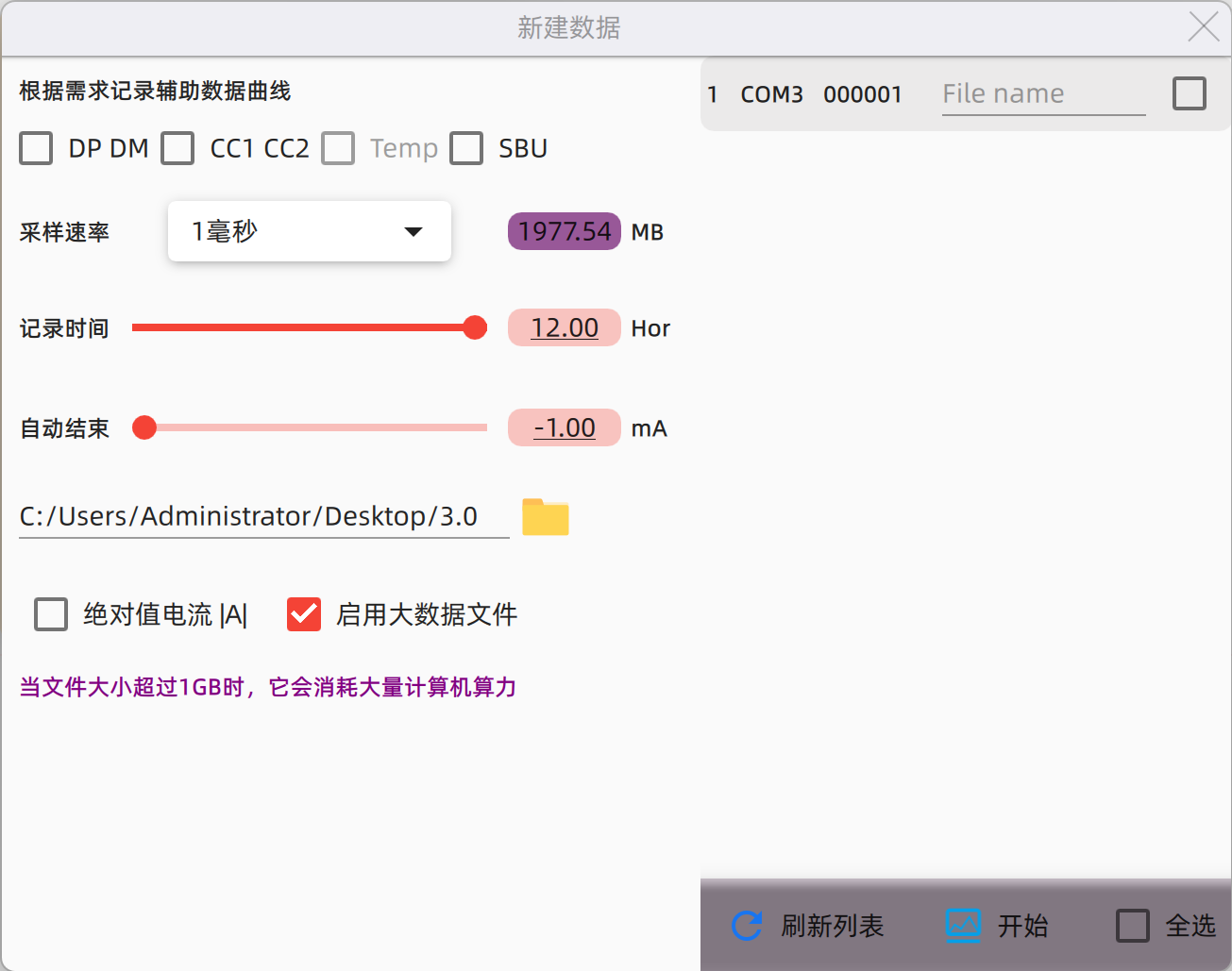Click the 自动结束 slider handle

click(144, 427)
